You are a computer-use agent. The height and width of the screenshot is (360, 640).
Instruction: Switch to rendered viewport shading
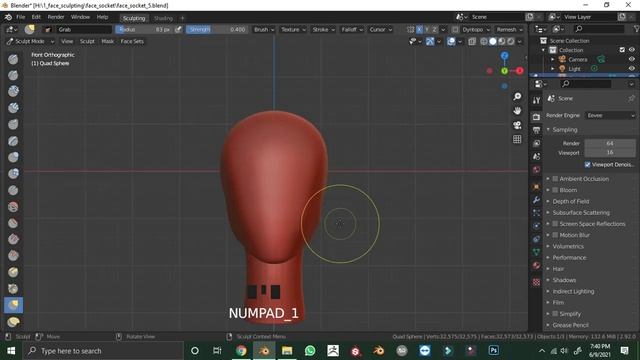[511, 41]
